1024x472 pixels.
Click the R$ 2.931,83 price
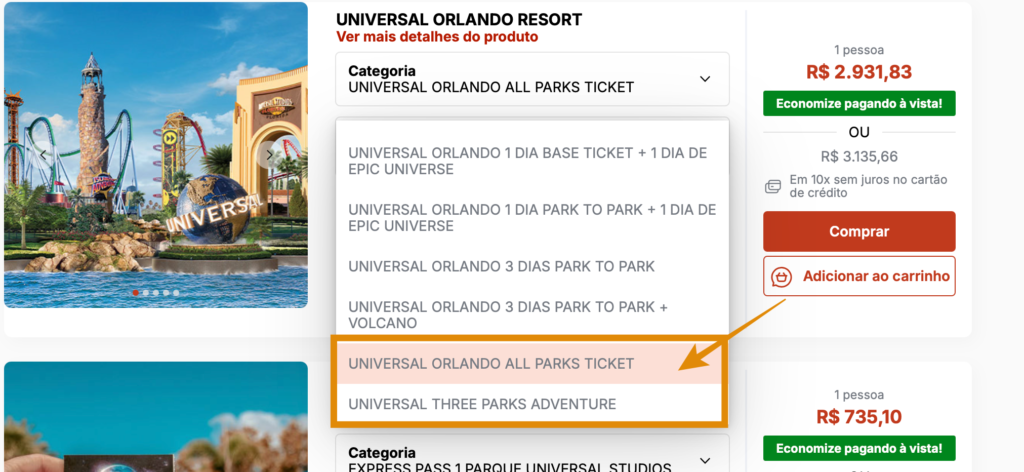859,72
